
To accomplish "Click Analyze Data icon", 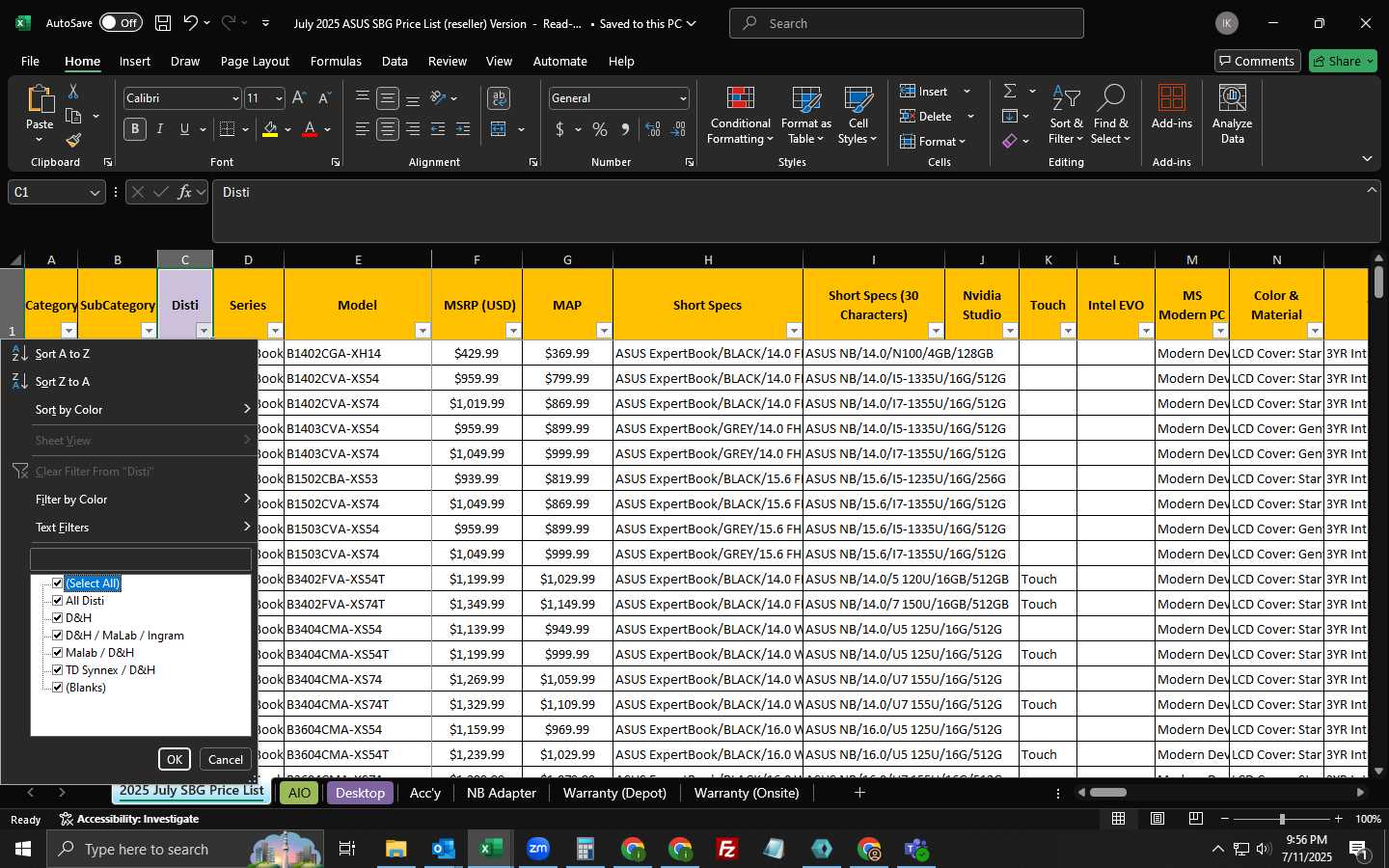I will point(1232,115).
